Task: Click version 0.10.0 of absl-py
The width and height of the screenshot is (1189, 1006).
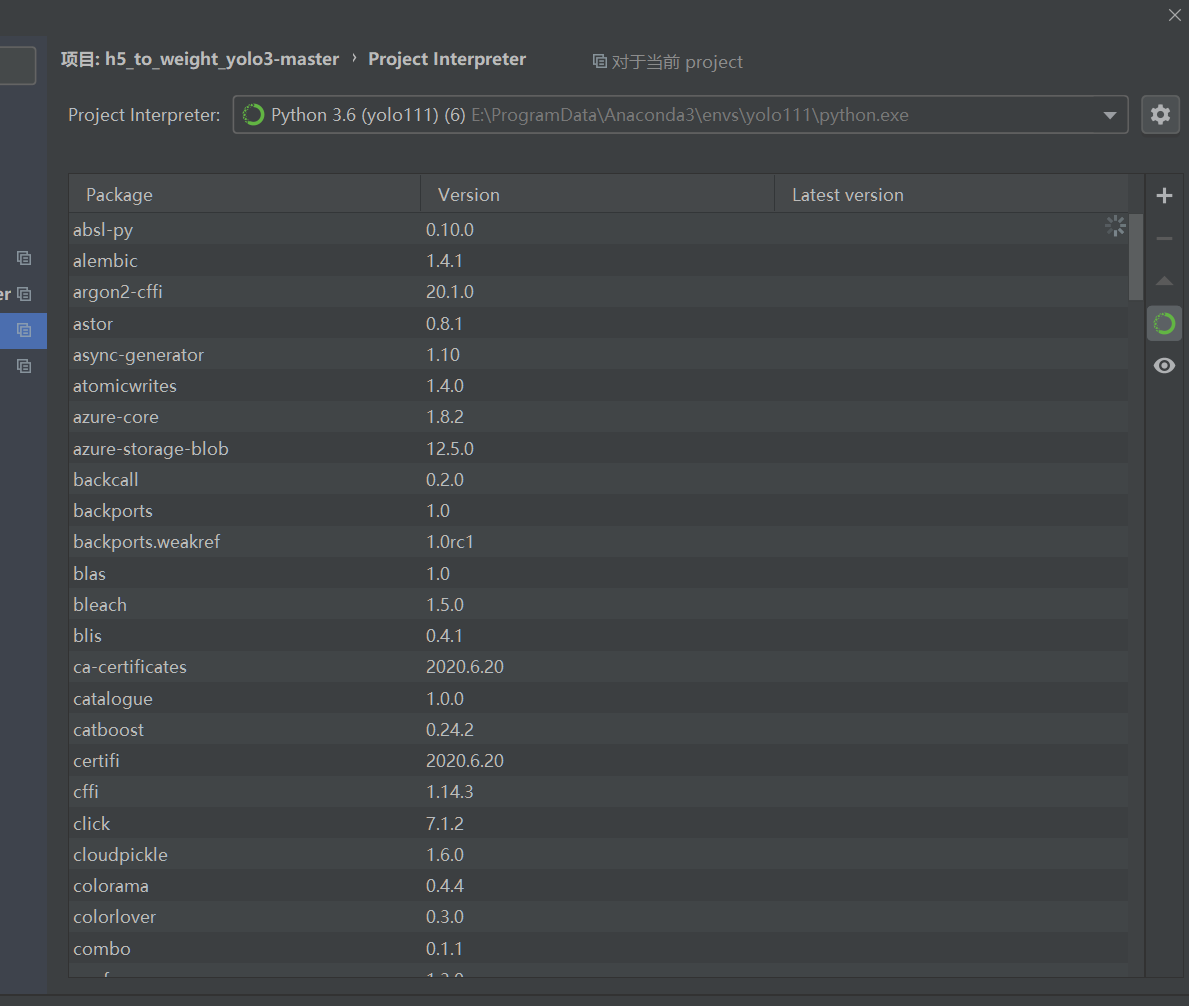Action: click(450, 230)
